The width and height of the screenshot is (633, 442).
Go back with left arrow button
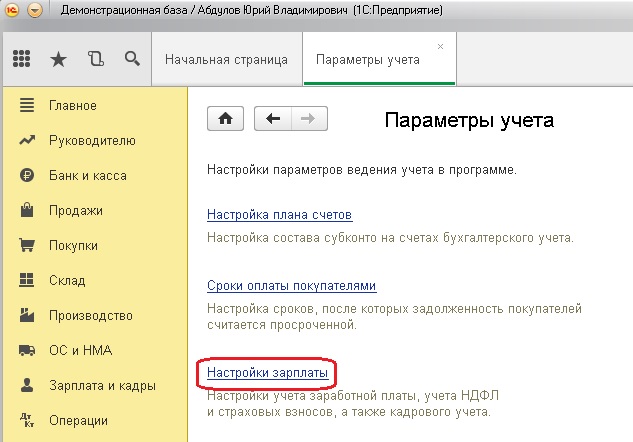click(272, 119)
